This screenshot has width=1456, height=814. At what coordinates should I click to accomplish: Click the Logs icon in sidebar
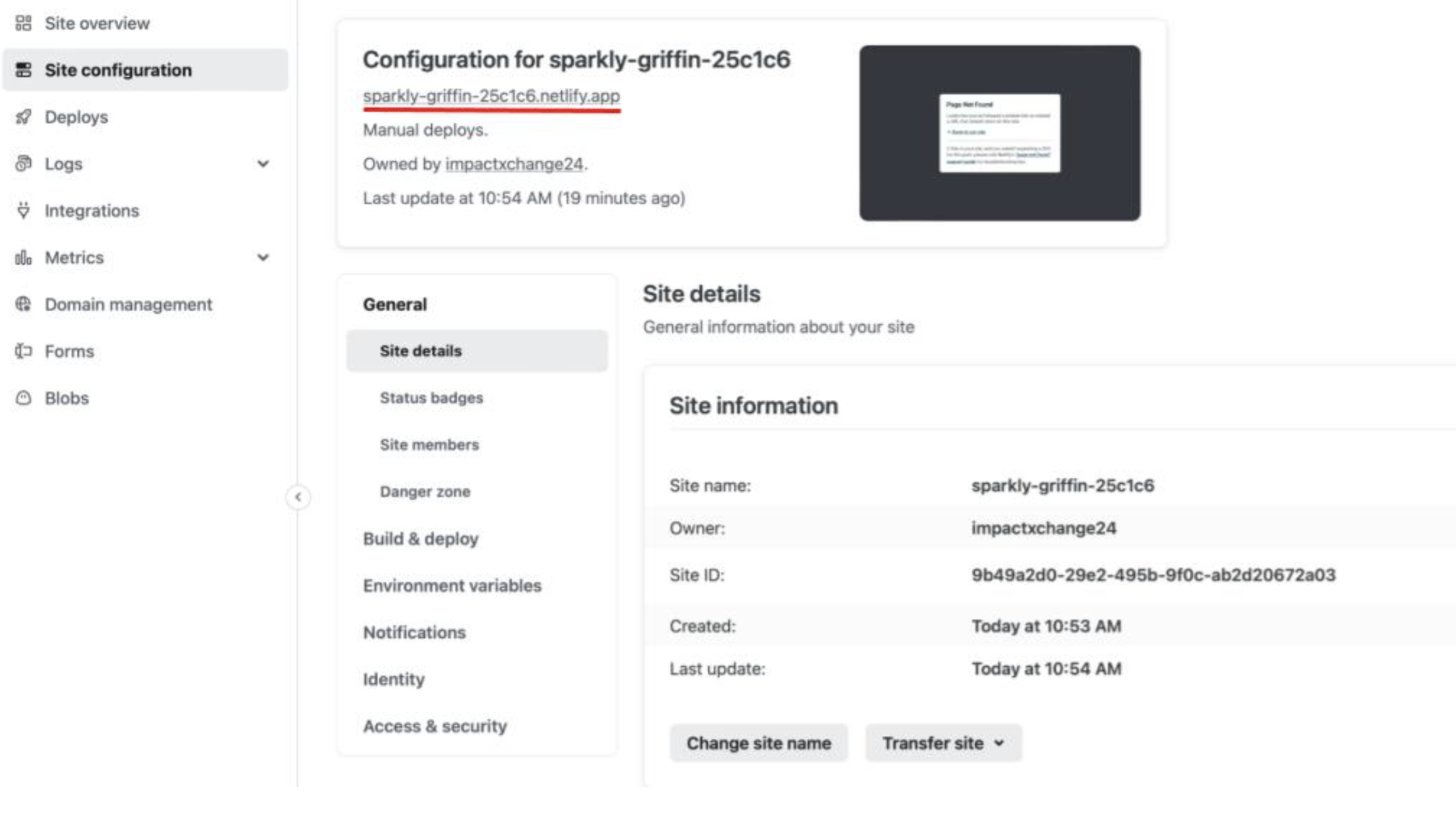(x=24, y=163)
